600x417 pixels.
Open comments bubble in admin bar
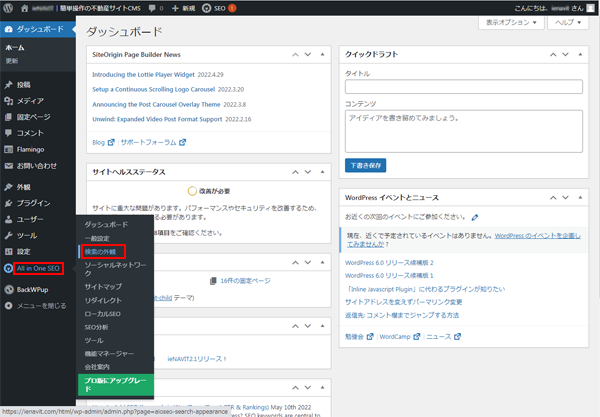[156, 8]
